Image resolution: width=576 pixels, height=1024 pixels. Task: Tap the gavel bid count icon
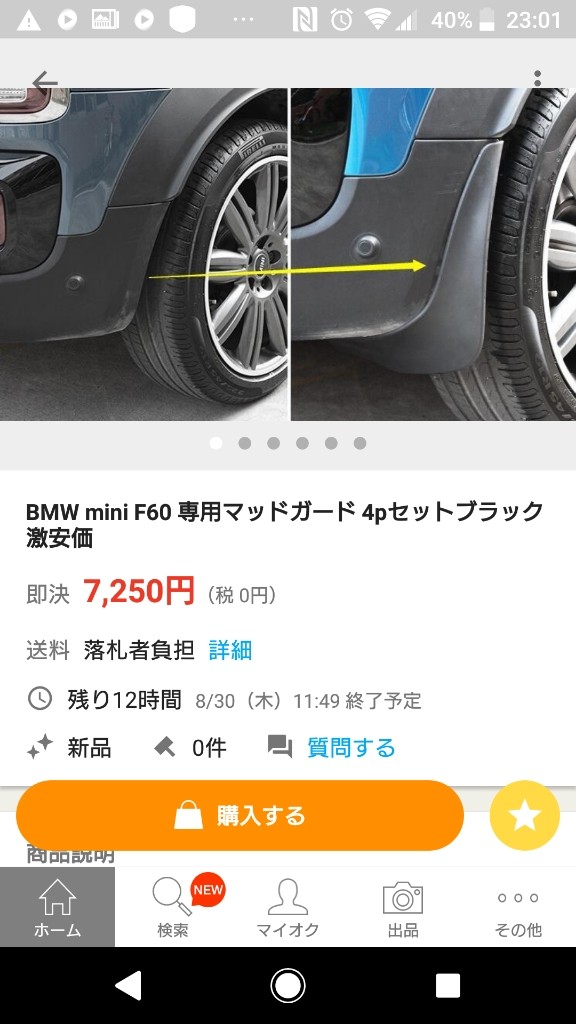[x=165, y=746]
